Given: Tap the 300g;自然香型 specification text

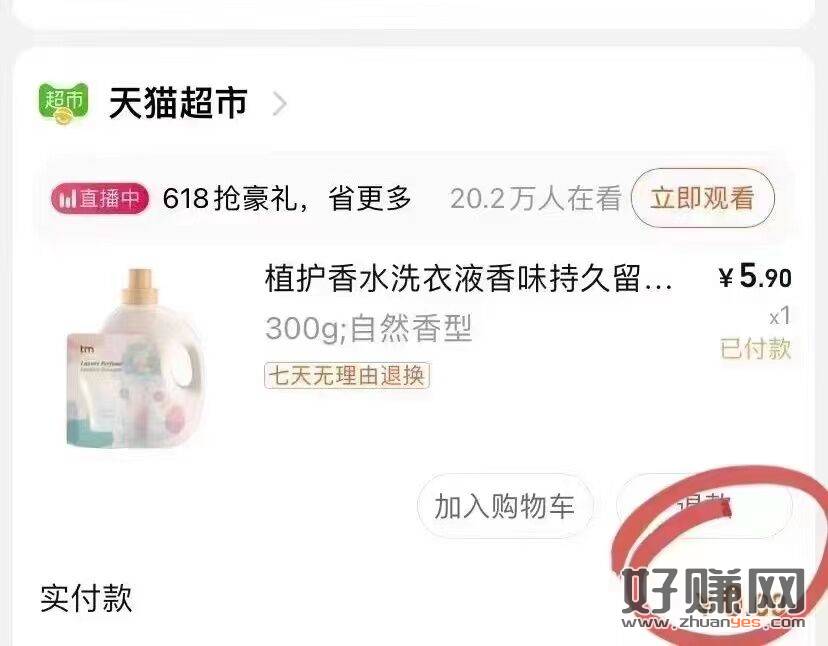Looking at the screenshot, I should point(368,328).
